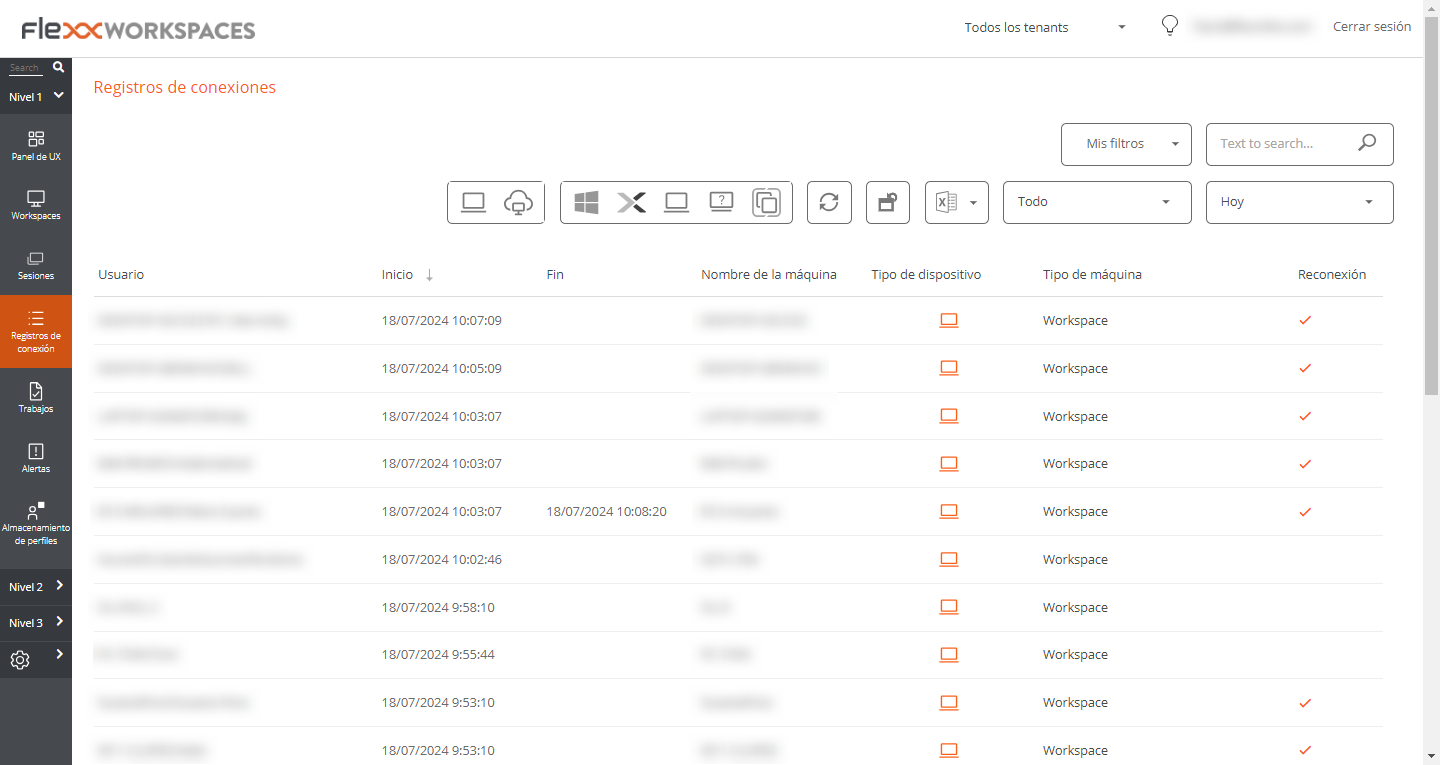Expand the Nivel 3 menu group
The width and height of the screenshot is (1440, 765).
[36, 622]
